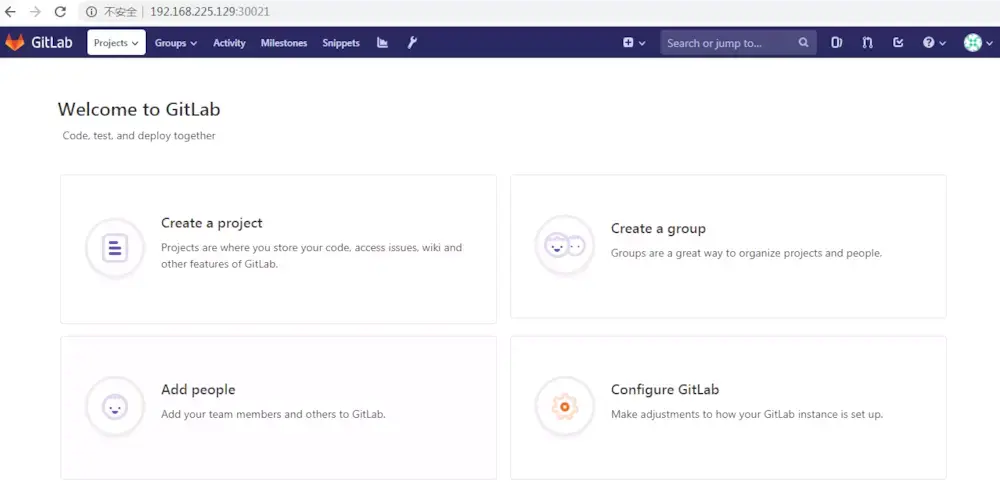The width and height of the screenshot is (1000, 493).
Task: Open the Projects dropdown menu
Action: click(x=116, y=43)
